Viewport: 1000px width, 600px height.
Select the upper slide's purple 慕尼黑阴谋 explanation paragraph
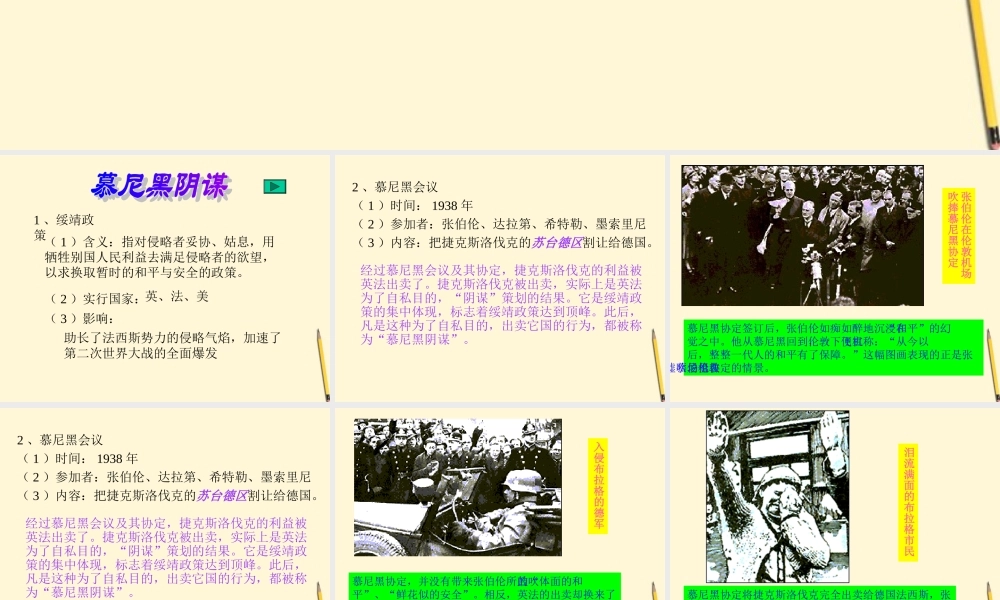click(501, 305)
